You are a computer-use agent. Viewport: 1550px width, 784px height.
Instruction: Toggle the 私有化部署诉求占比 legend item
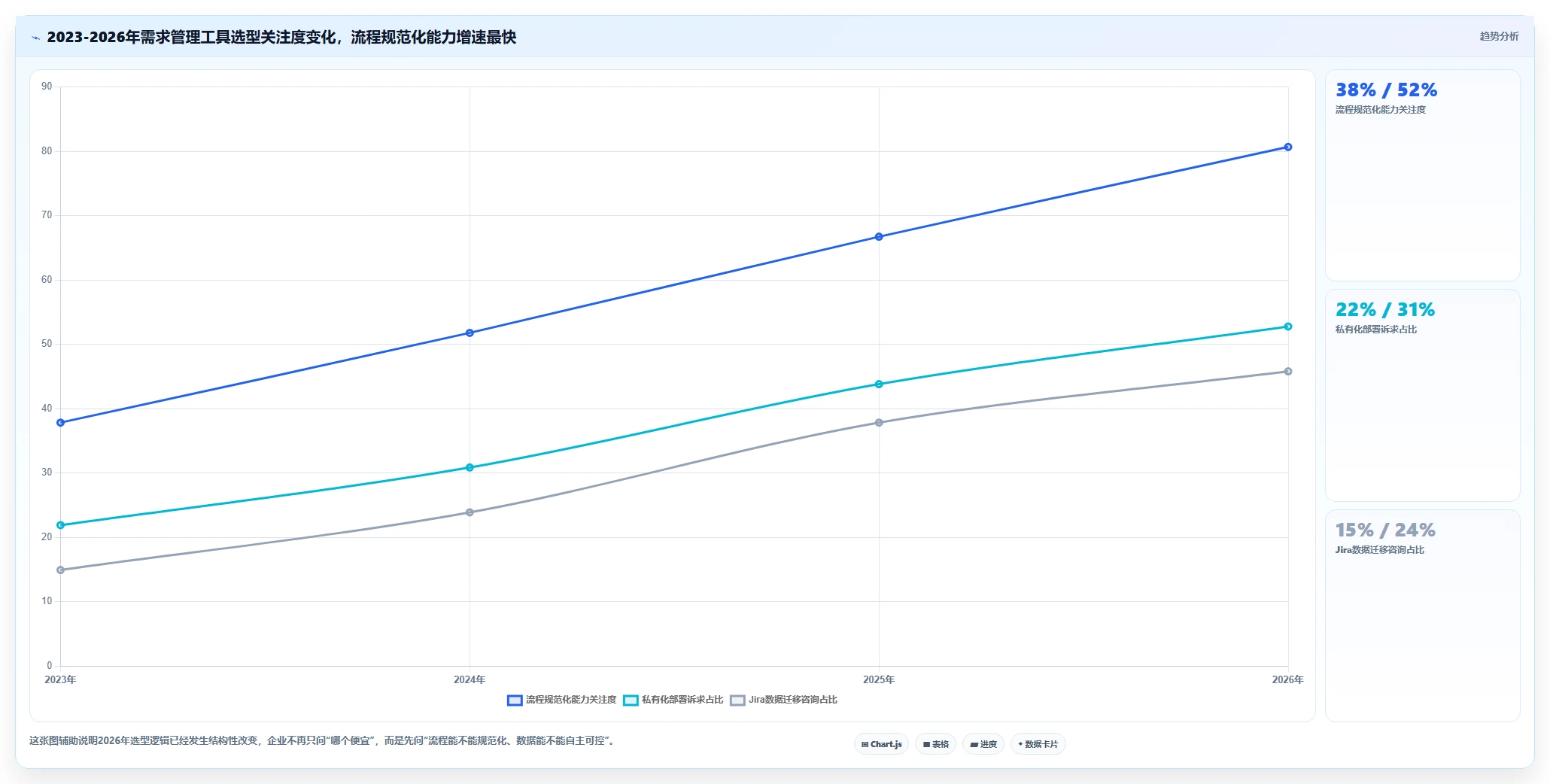(x=673, y=700)
